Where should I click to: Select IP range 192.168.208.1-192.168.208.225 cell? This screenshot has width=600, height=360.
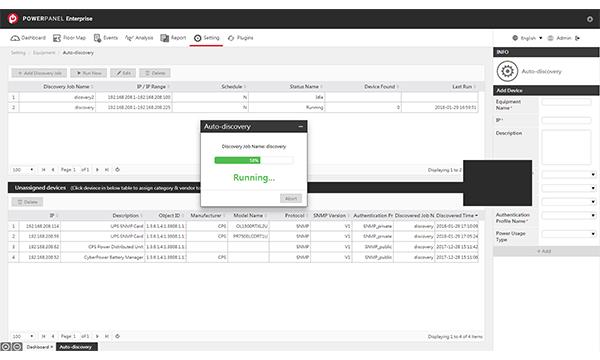(134, 108)
